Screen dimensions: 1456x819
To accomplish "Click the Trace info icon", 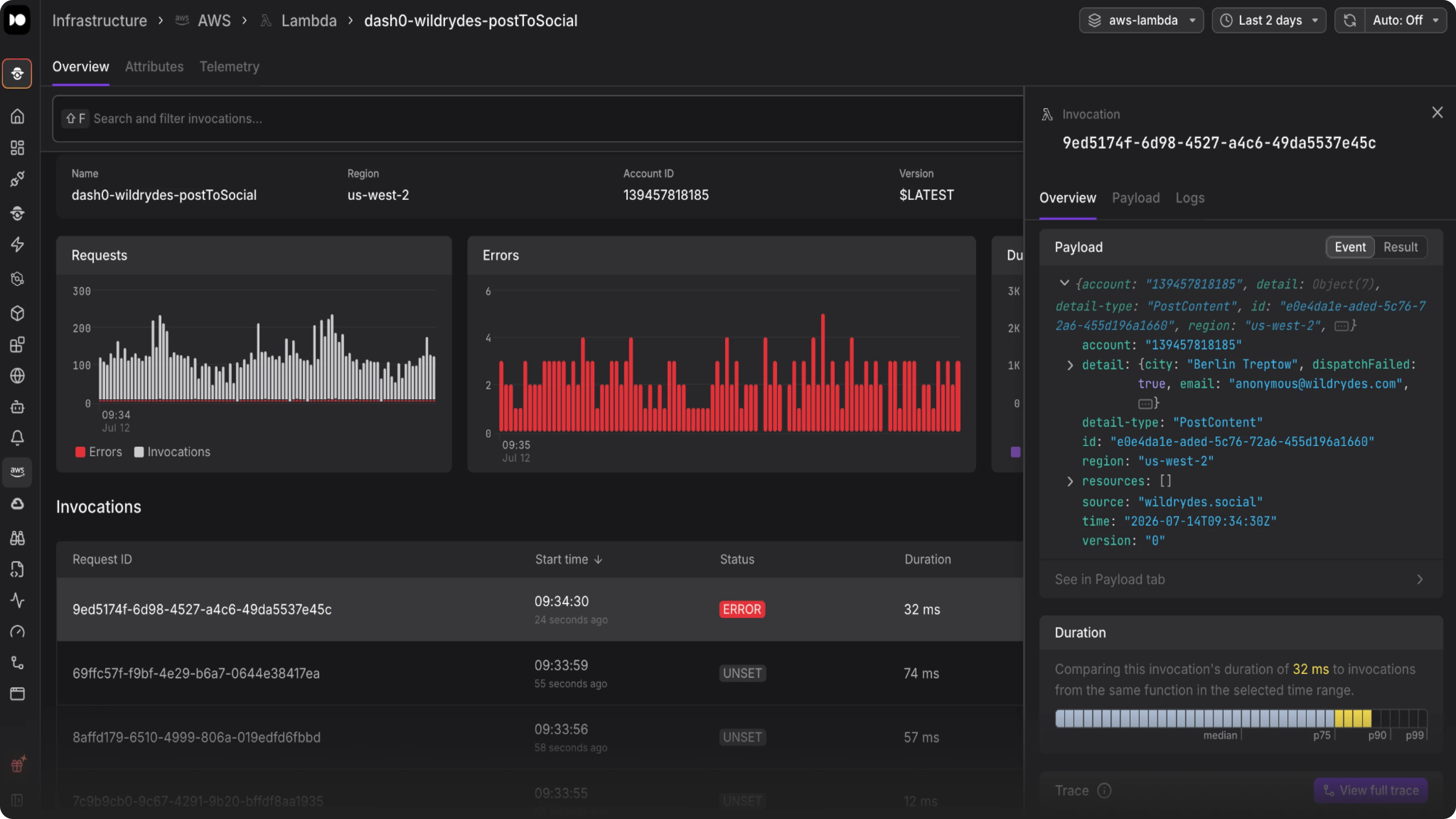I will point(1105,790).
